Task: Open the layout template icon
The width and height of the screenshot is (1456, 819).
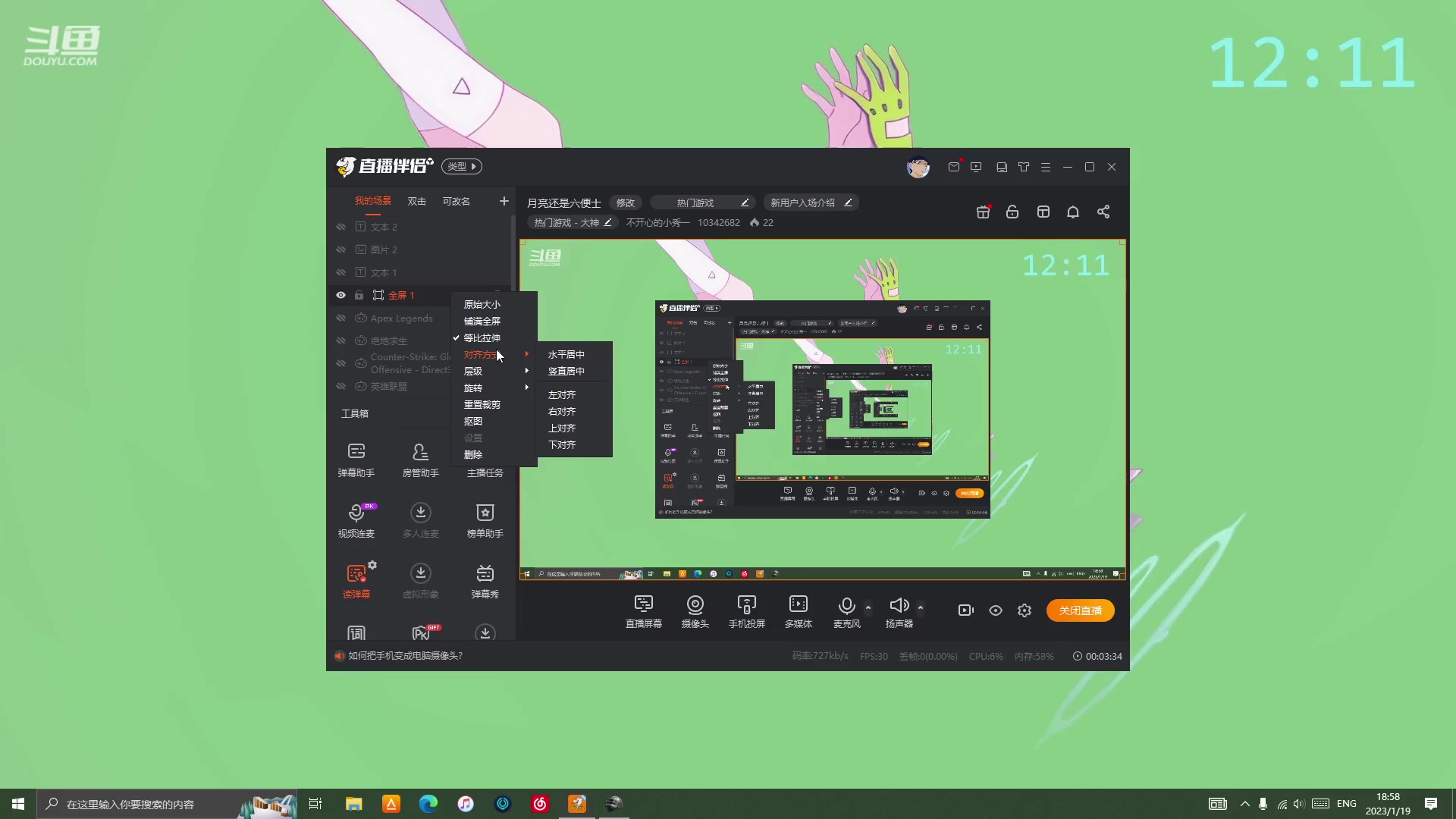Action: pos(1043,212)
